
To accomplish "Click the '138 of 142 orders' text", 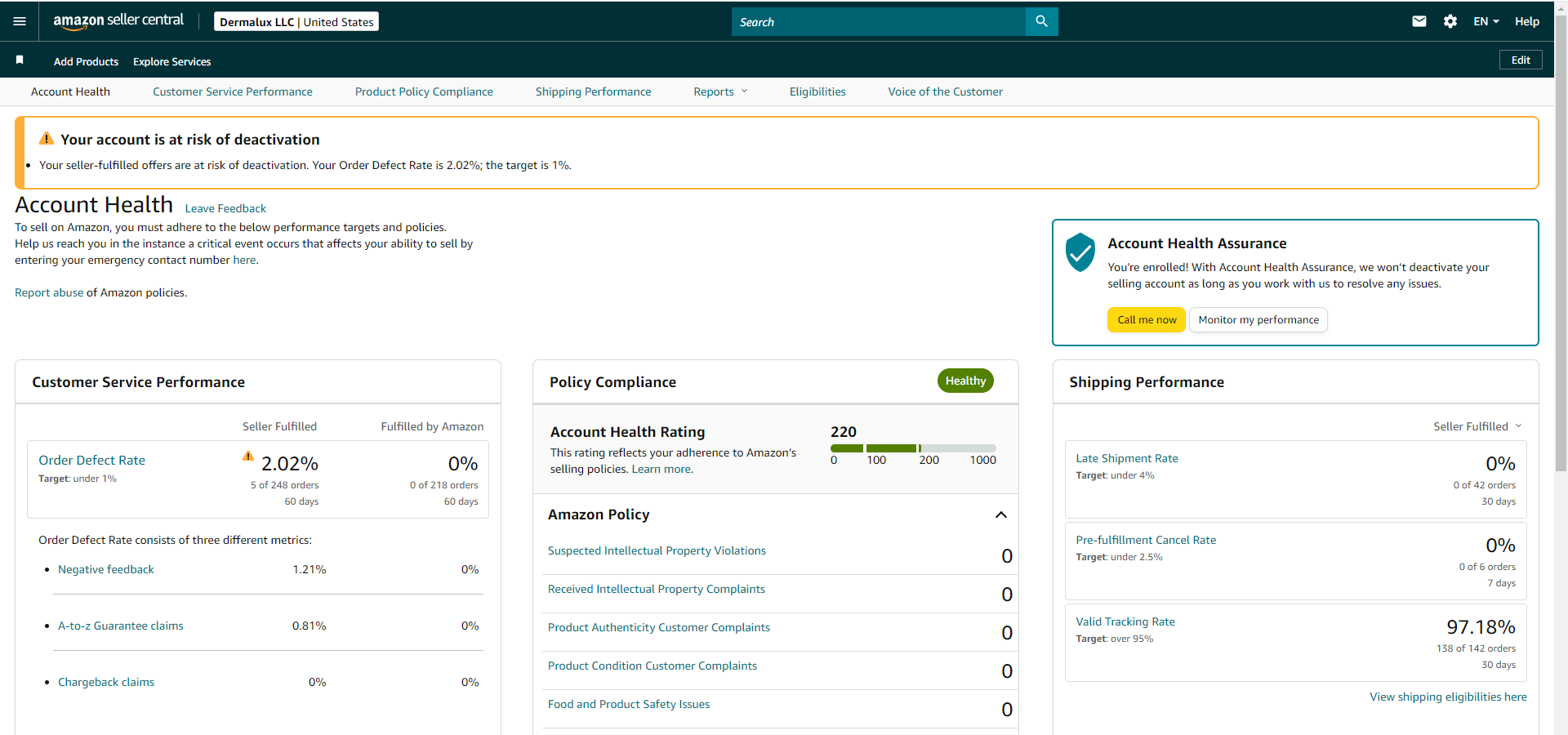I will (1476, 648).
